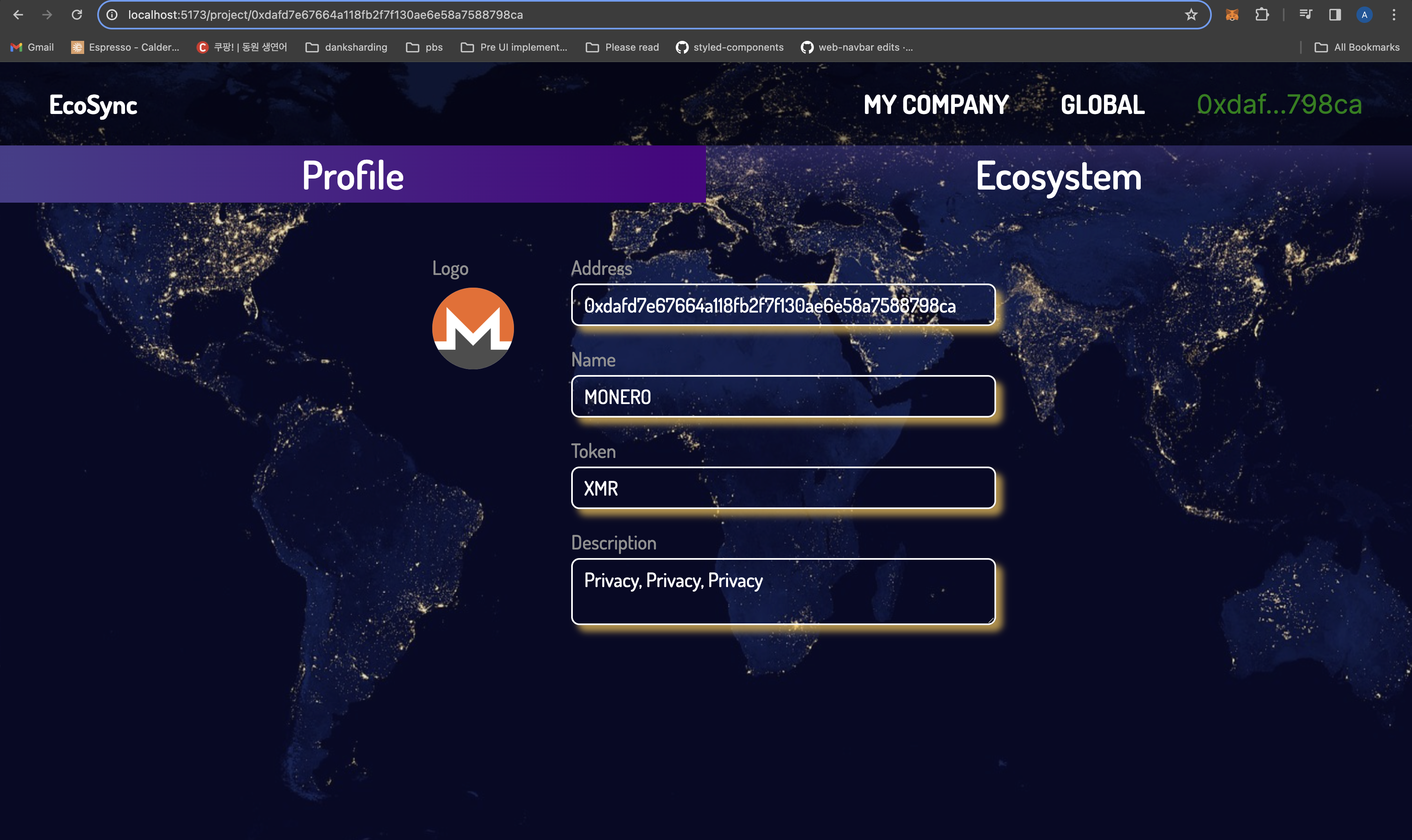1412x840 pixels.
Task: Toggle the browser side panel
Action: pyautogui.click(x=1334, y=15)
